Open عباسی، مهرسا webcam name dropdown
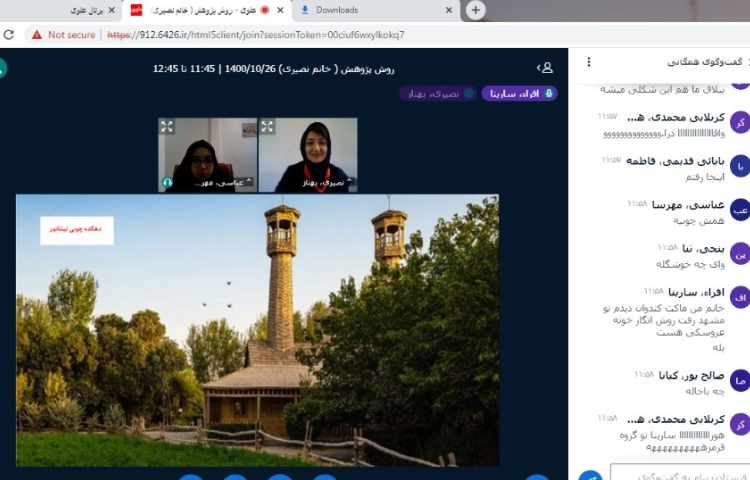The width and height of the screenshot is (750, 480). point(223,183)
